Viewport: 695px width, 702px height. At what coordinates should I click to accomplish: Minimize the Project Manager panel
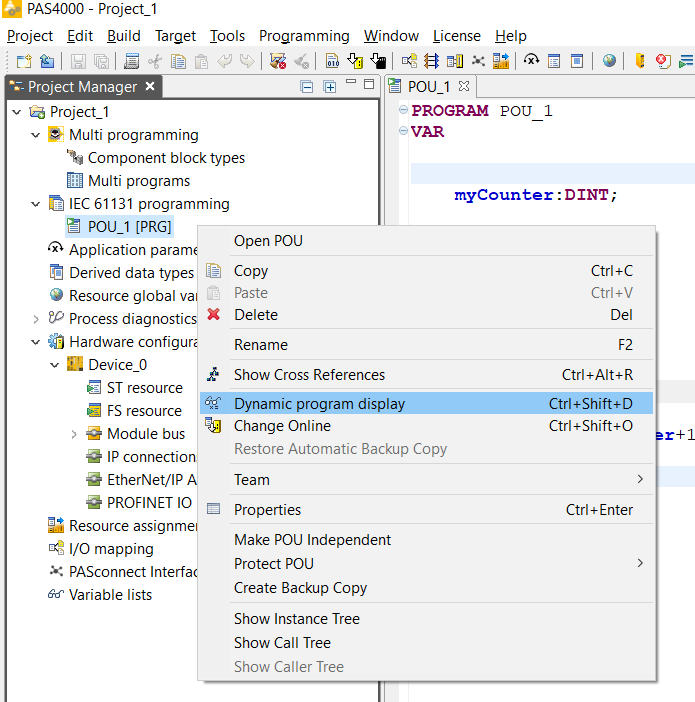pyautogui.click(x=351, y=82)
